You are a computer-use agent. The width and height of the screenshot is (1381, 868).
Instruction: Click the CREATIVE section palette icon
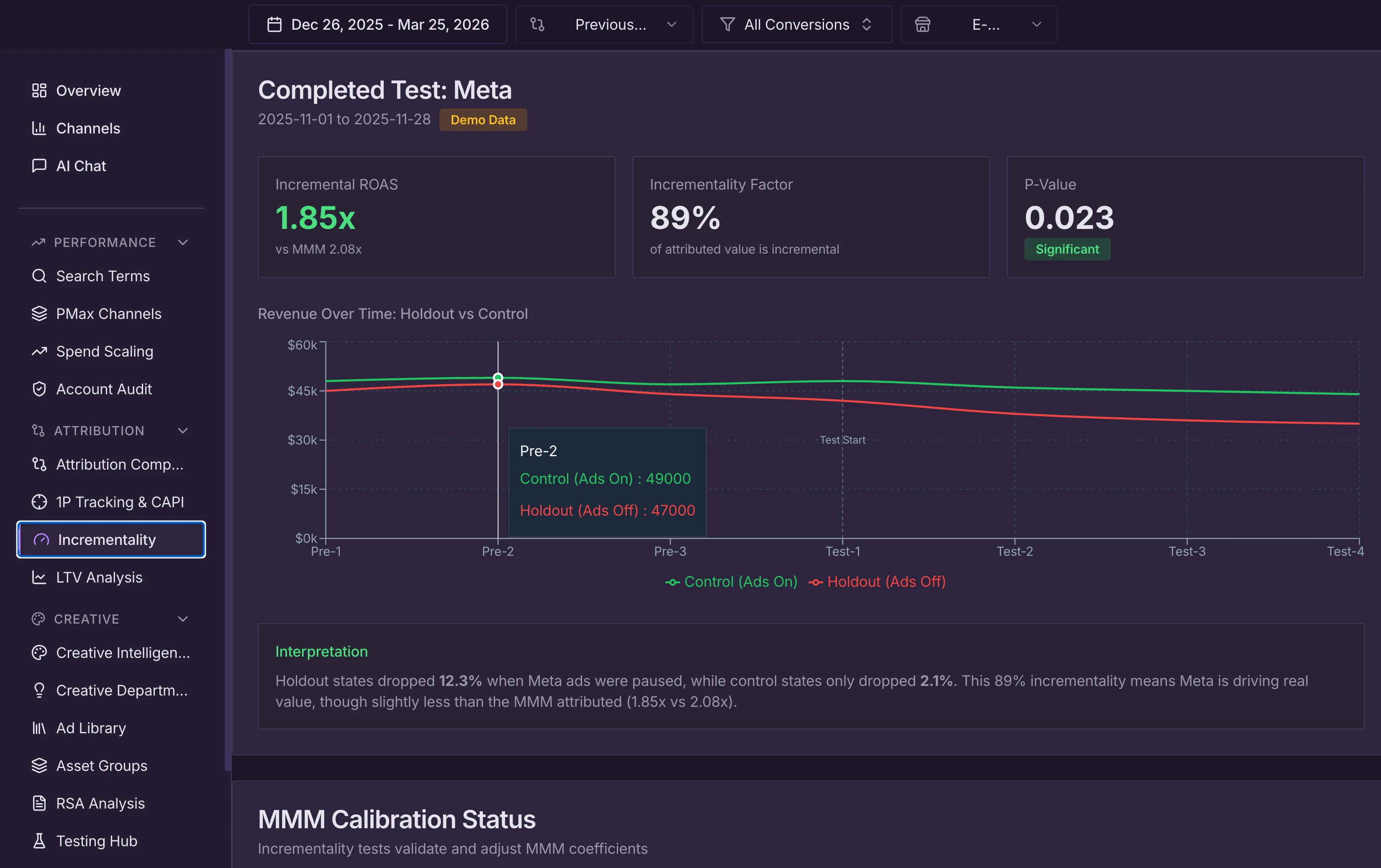click(39, 619)
